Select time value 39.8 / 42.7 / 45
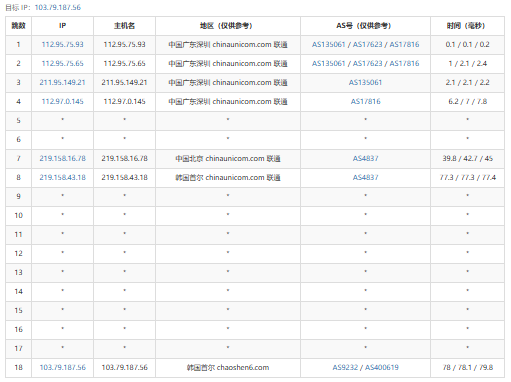Viewport: 511px width, 382px height. coord(467,158)
